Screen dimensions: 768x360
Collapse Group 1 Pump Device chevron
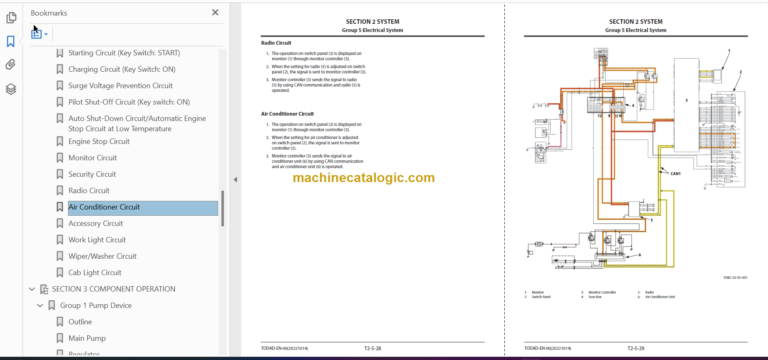[40, 306]
